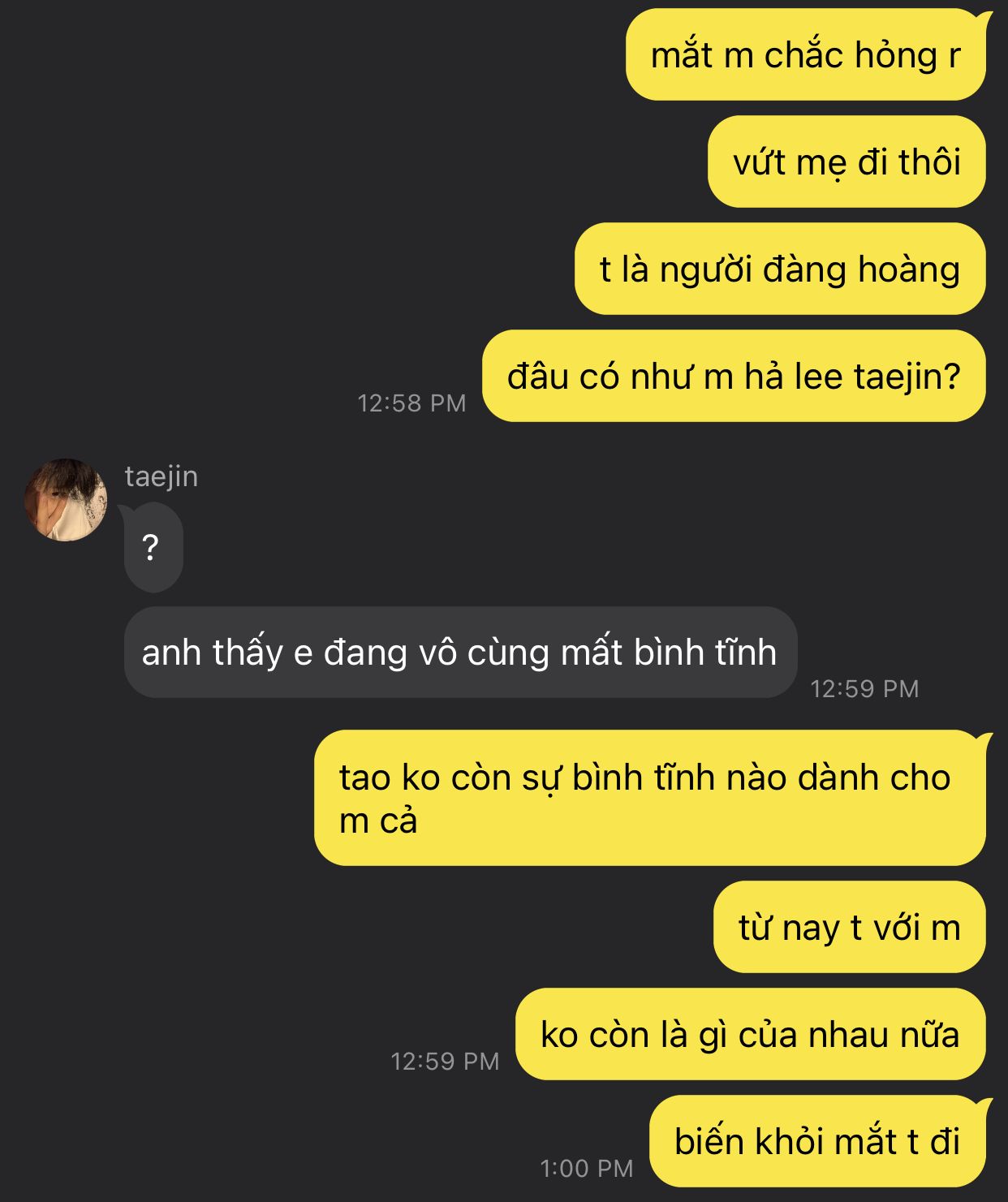Tap the 'vứt mẹ đi thôi' message
The image size is (1008, 1202).
coord(846,162)
